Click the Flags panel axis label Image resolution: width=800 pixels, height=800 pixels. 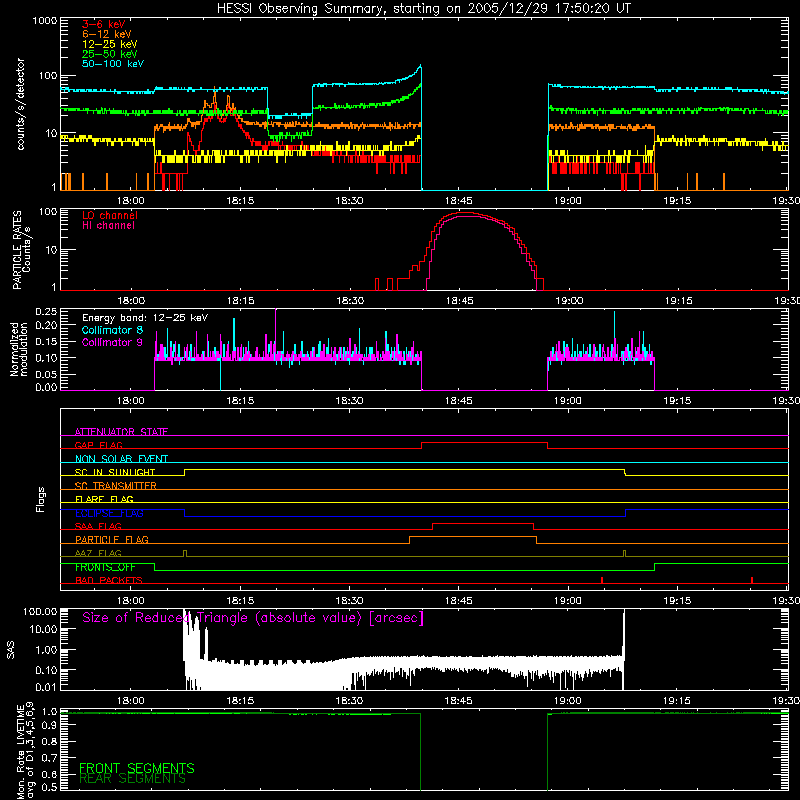(x=41, y=499)
